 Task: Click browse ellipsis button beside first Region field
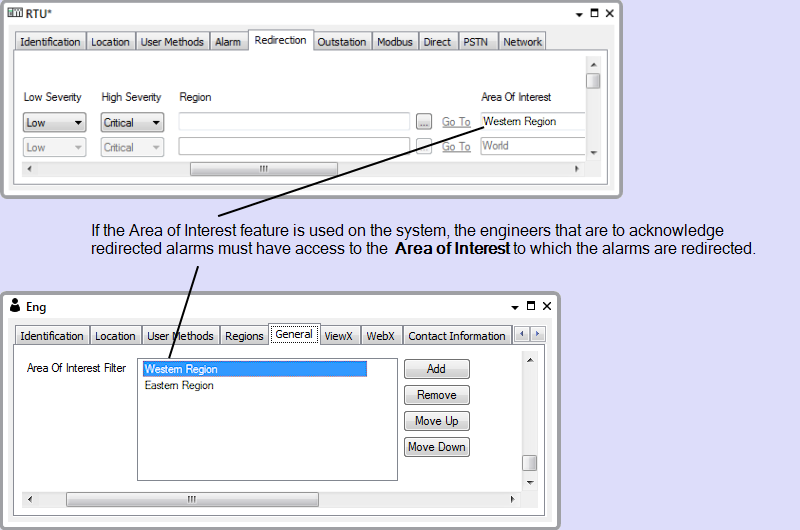coord(424,122)
